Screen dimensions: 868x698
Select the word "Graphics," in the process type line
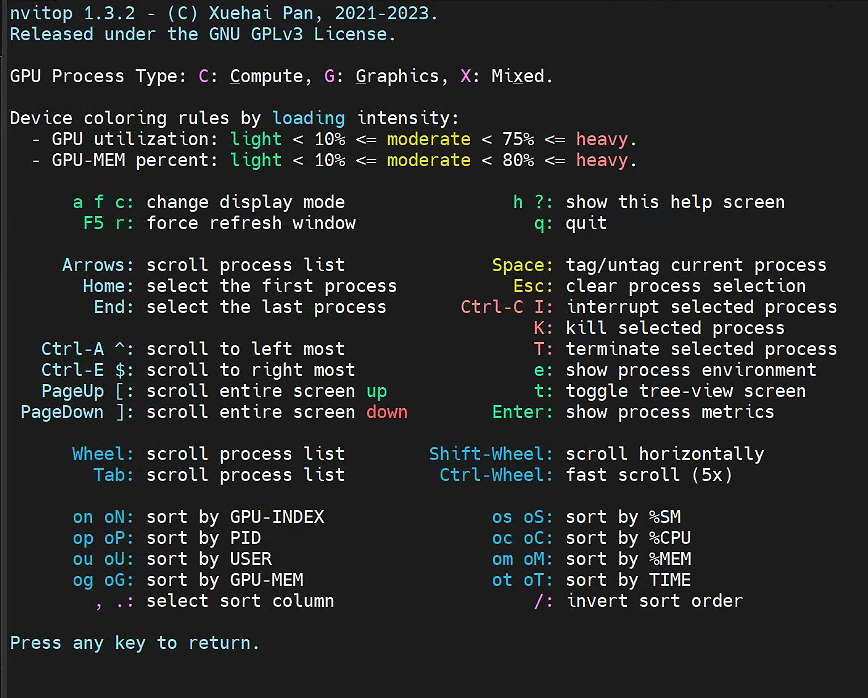(401, 76)
